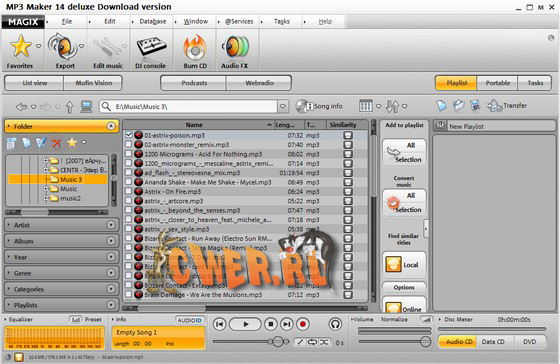
Task: Tick checkbox for Astrix - On Fire.mp3
Action: point(129,191)
